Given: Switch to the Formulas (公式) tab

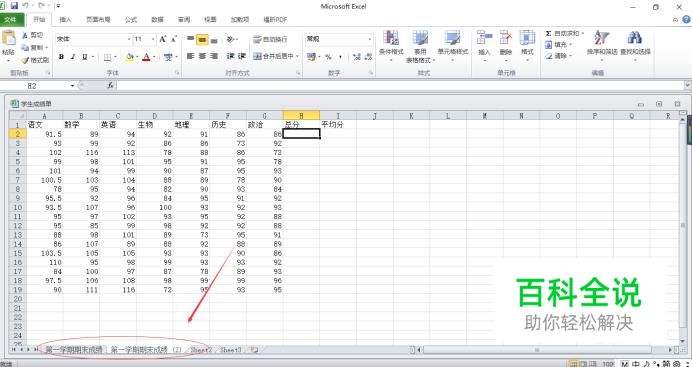Looking at the screenshot, I should 131,20.
